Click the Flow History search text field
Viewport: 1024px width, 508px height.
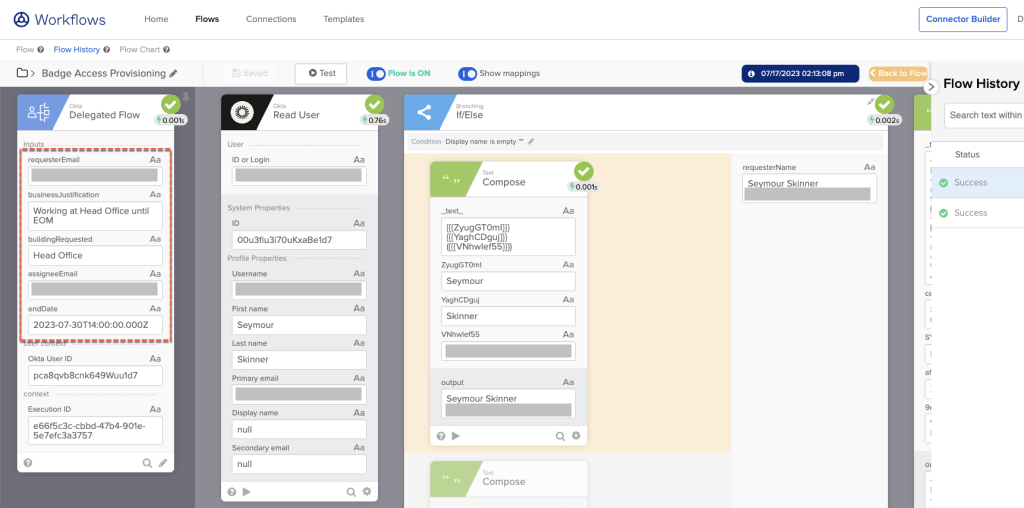point(985,115)
